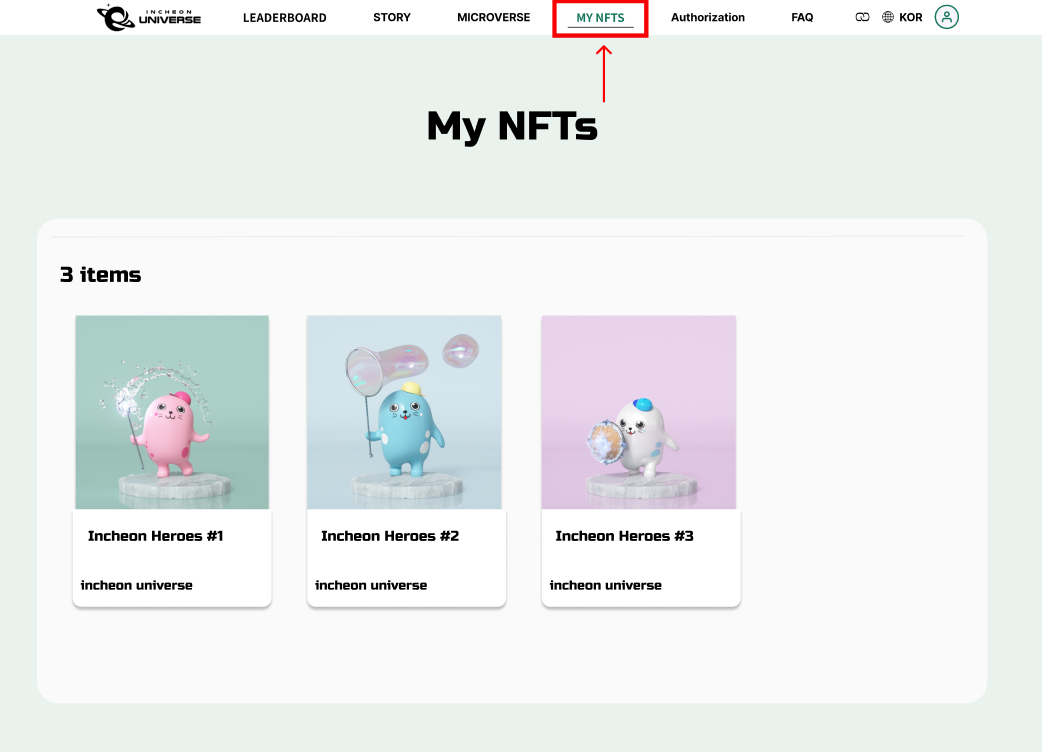1042x752 pixels.
Task: Click the Incheon Universe logo
Action: pos(149,17)
